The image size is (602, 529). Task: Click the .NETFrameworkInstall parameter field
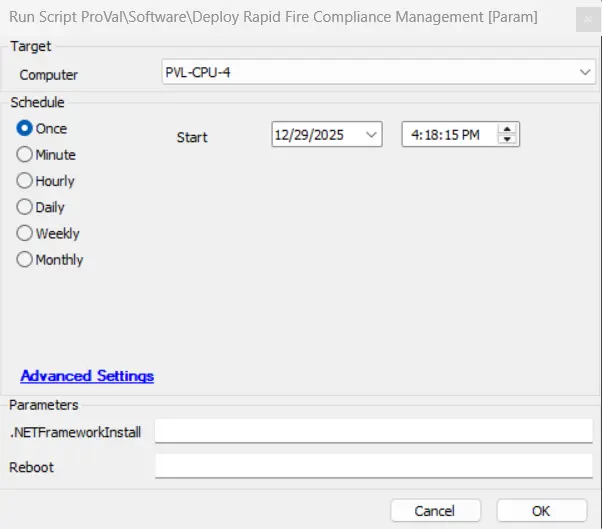coord(373,431)
